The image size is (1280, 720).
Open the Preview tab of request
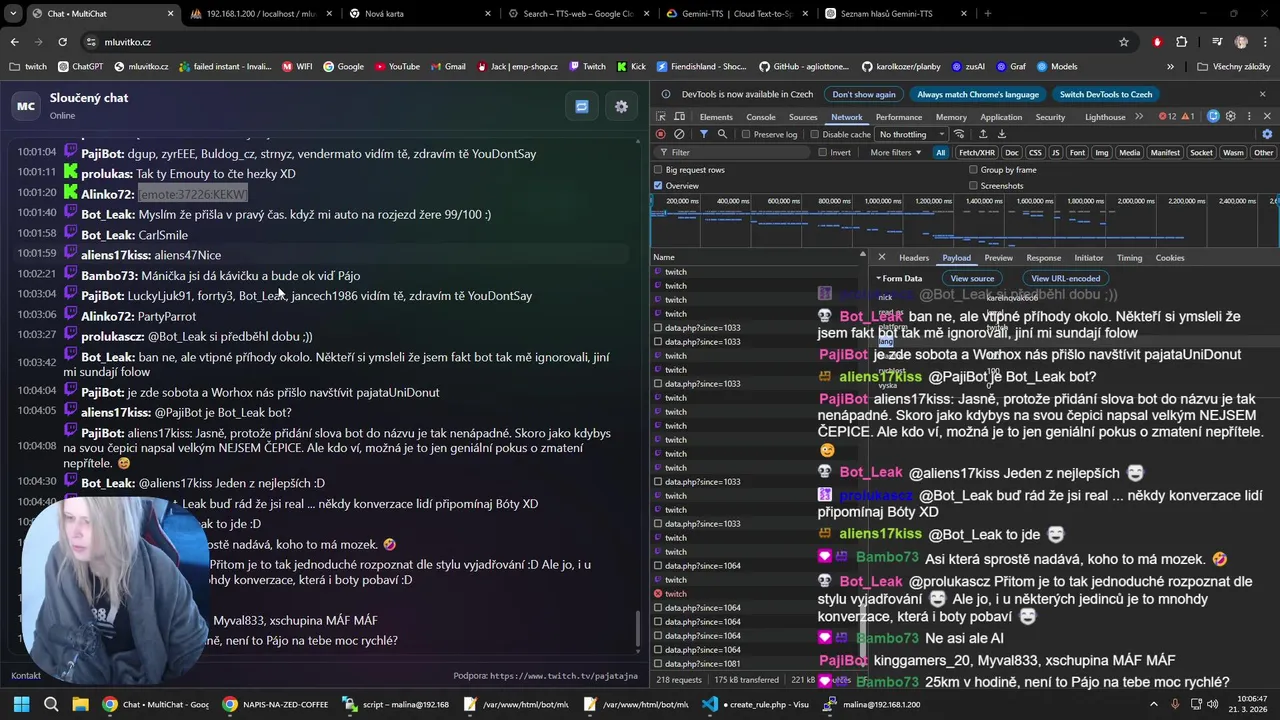pyautogui.click(x=998, y=258)
